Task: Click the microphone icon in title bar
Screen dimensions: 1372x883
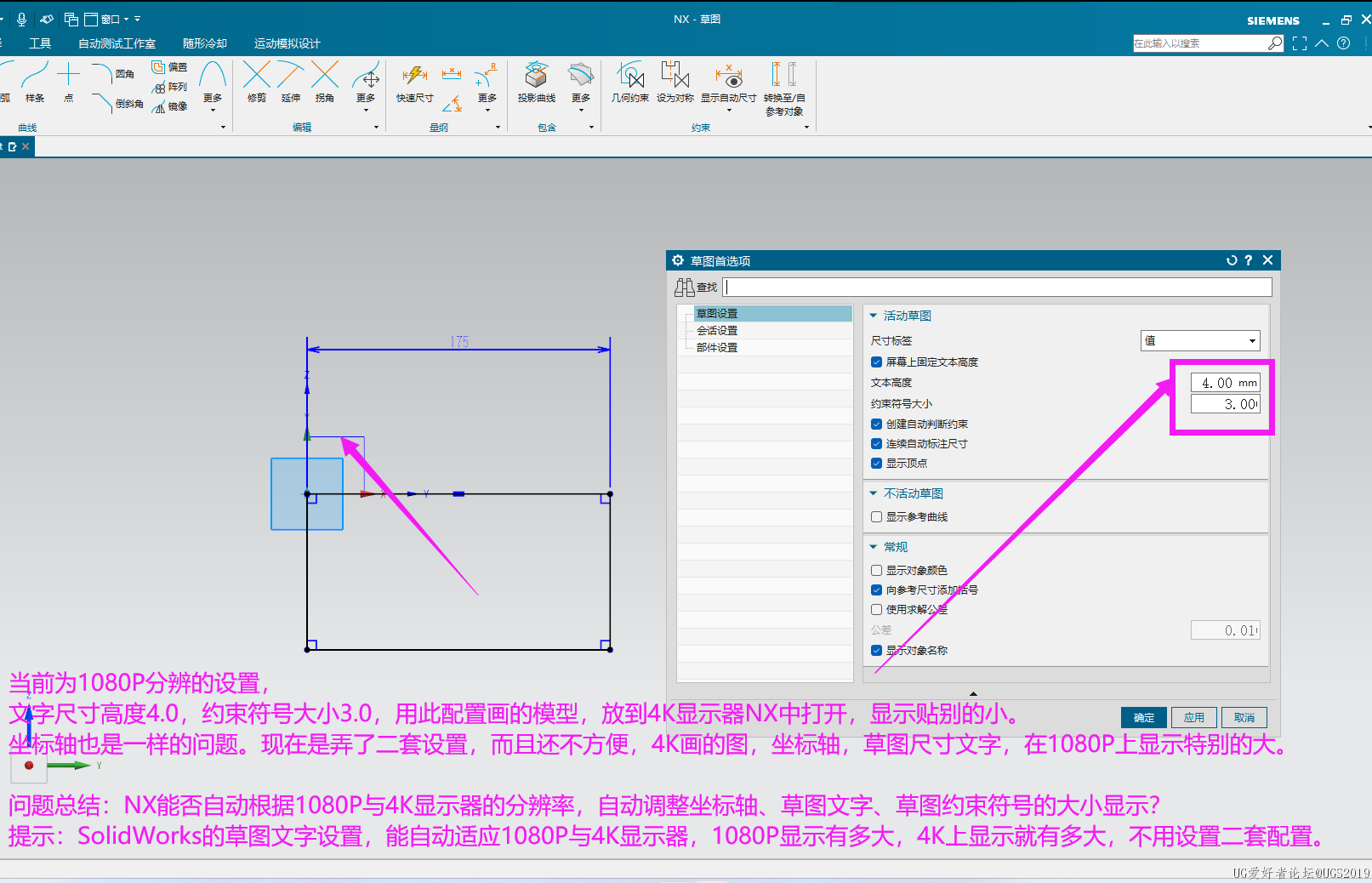Action: (21, 19)
